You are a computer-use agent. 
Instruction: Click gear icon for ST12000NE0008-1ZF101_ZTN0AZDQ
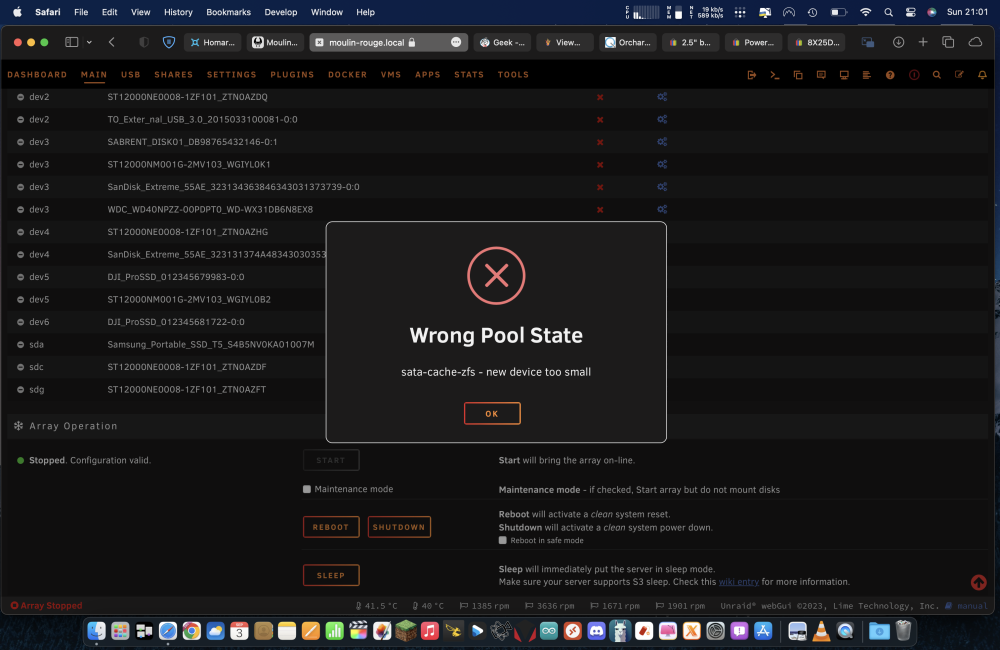tap(662, 97)
